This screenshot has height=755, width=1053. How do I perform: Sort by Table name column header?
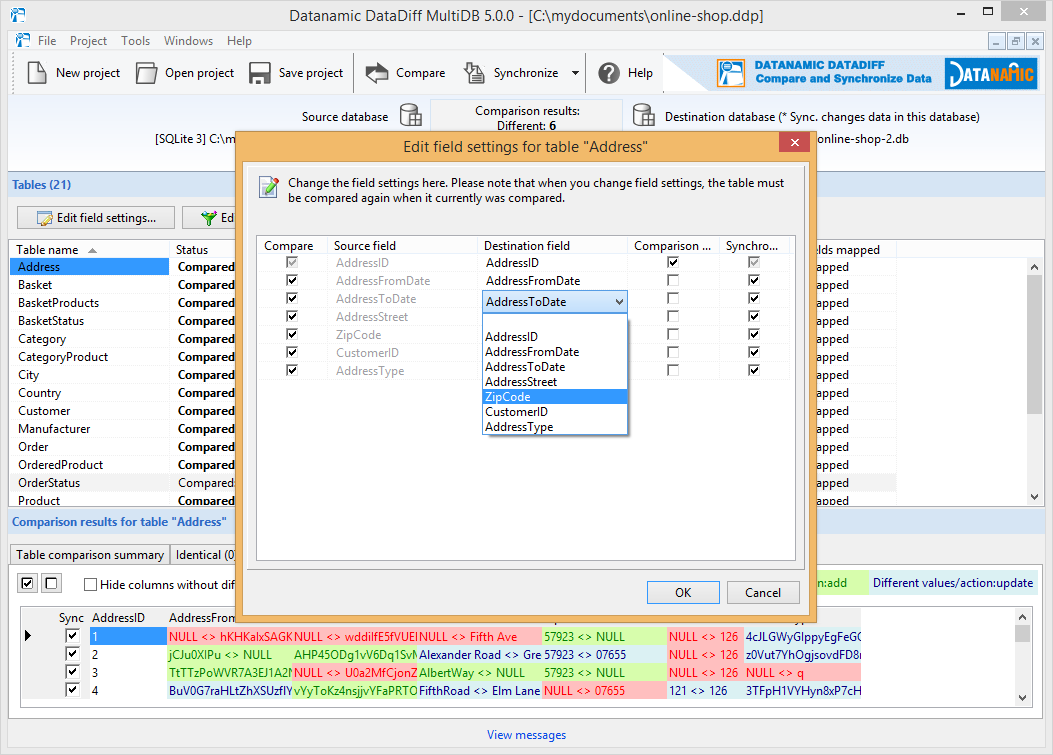click(89, 249)
